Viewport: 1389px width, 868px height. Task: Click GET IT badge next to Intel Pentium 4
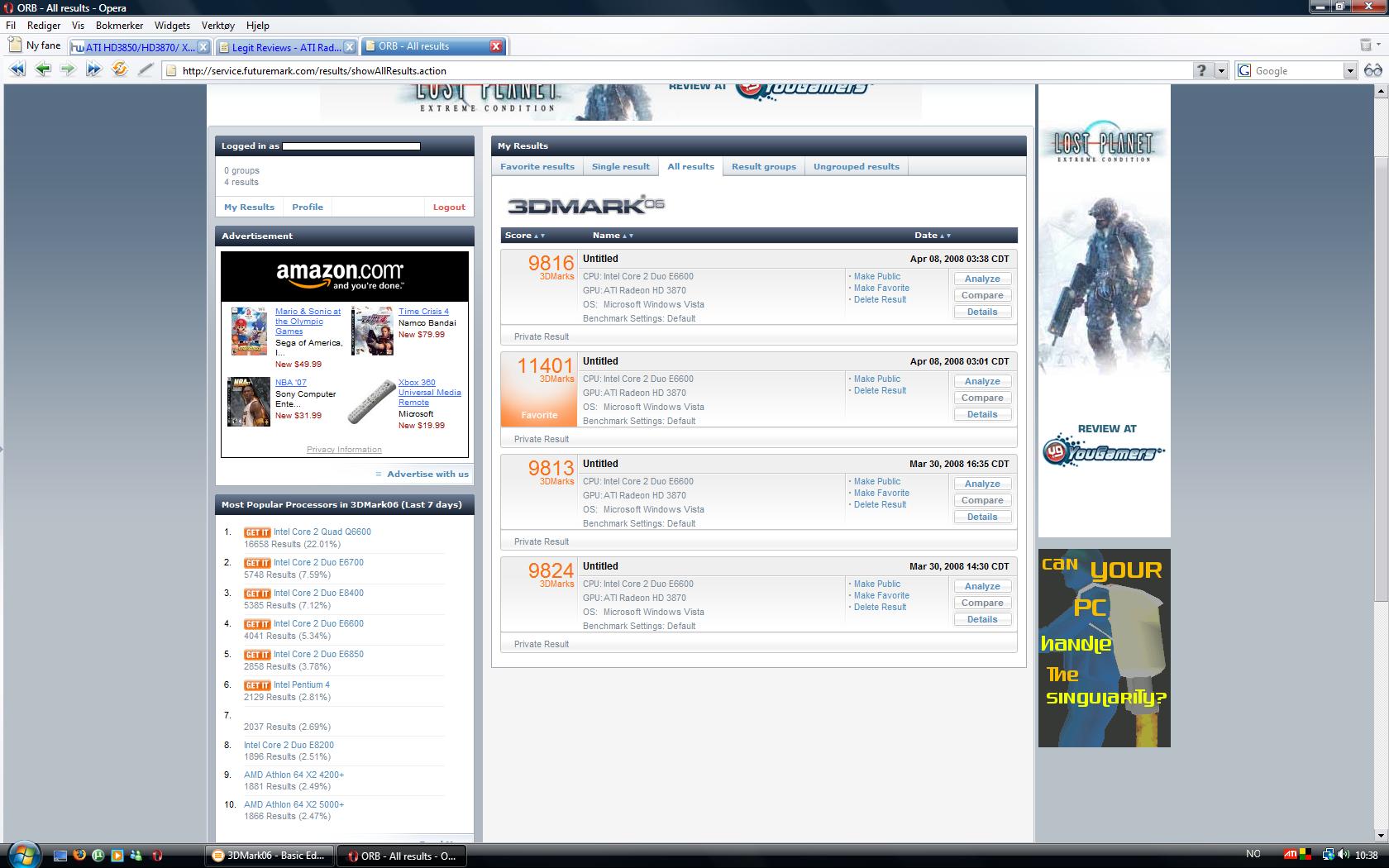click(257, 685)
